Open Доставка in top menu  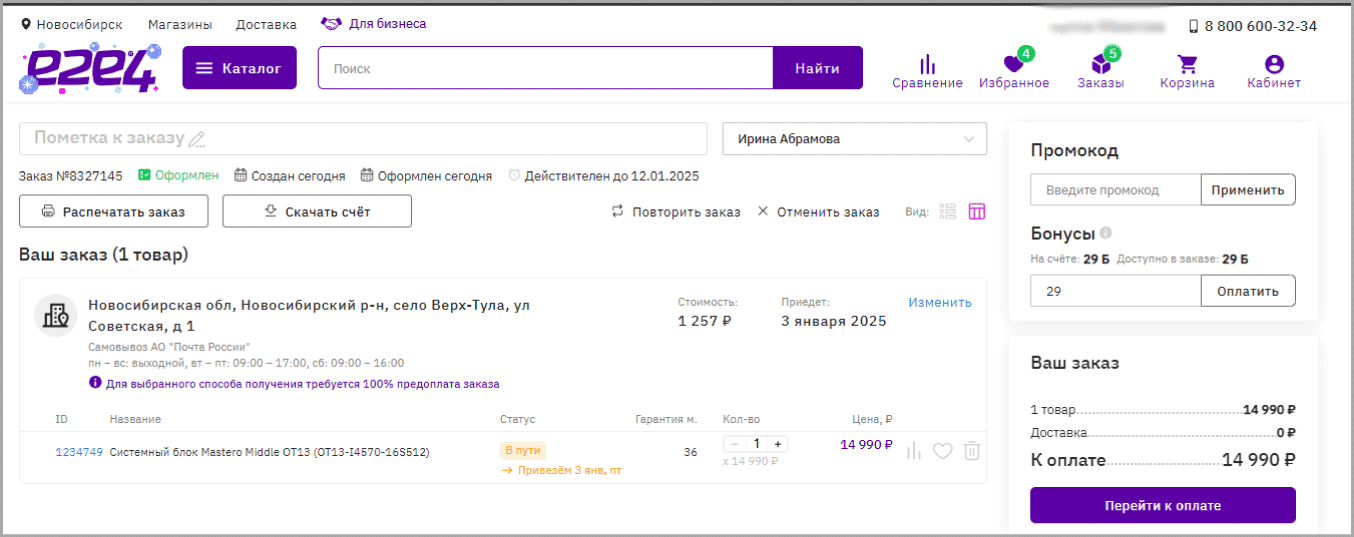coord(266,24)
